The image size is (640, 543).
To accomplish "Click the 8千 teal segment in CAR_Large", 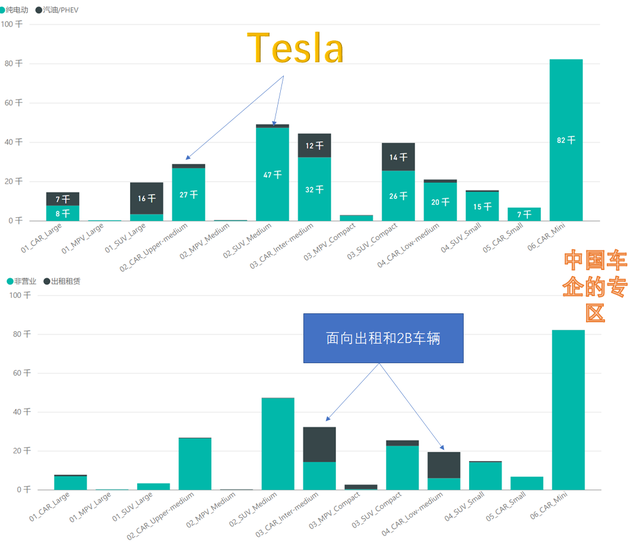I will tap(62, 213).
